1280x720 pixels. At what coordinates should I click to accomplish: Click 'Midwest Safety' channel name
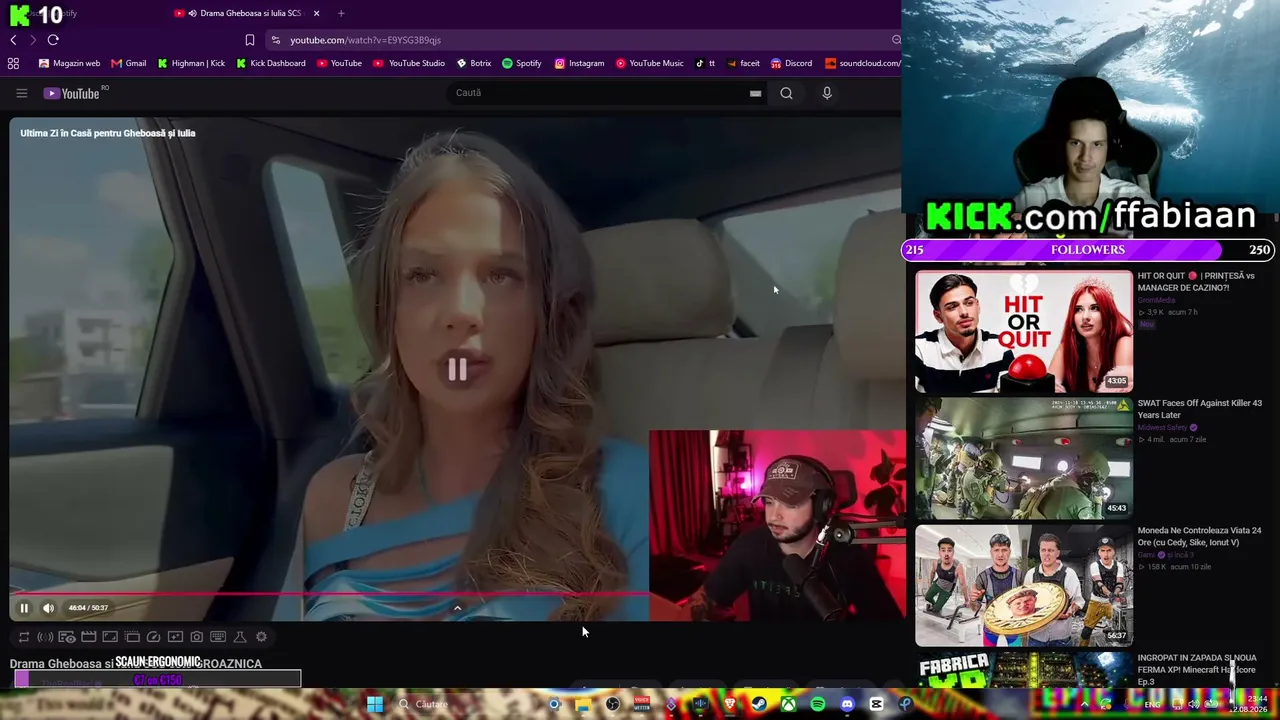pos(1162,428)
